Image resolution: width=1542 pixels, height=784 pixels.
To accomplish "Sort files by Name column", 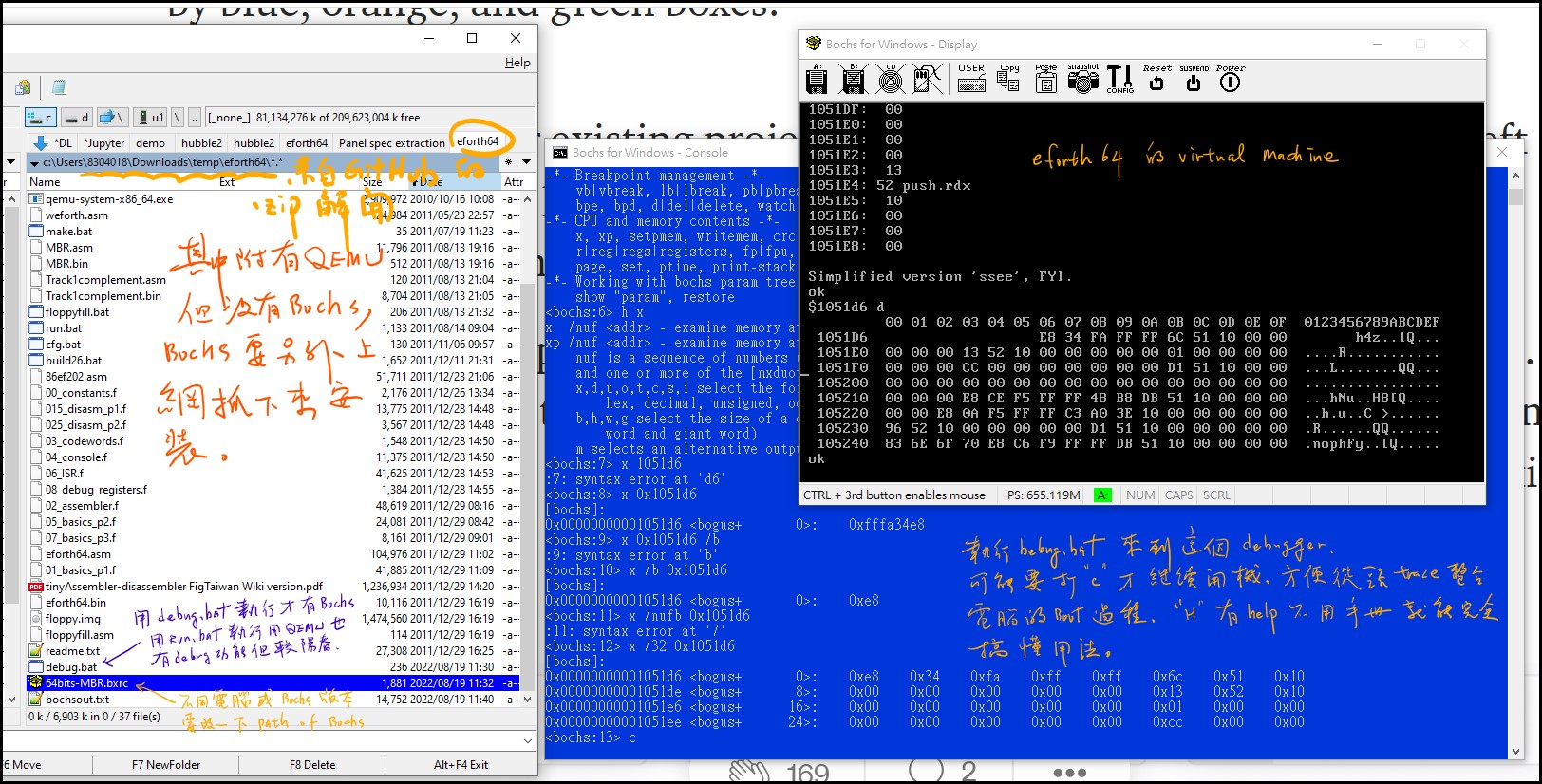I will [122, 182].
